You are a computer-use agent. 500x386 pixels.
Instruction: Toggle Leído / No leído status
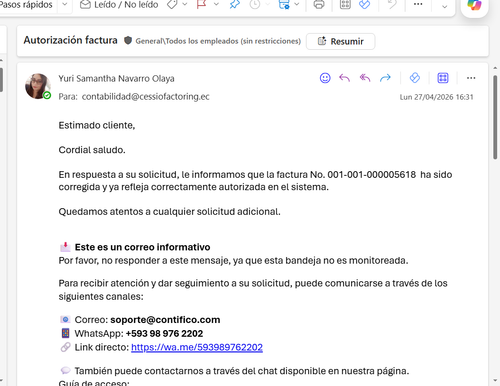(119, 5)
